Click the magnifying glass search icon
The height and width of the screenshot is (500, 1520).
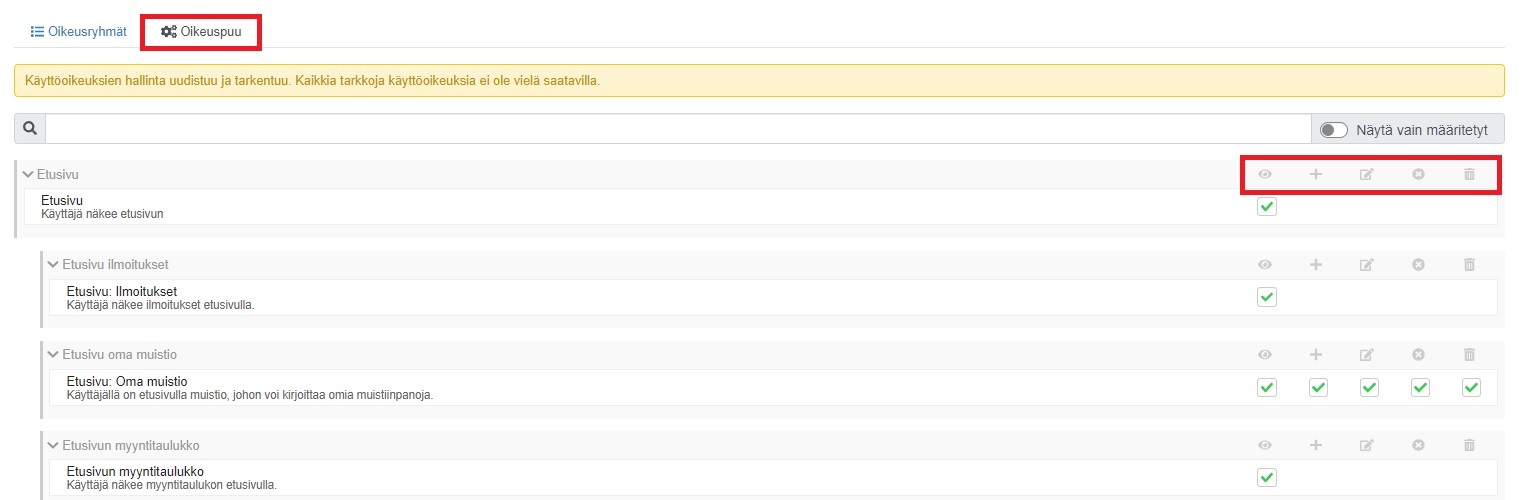click(30, 129)
